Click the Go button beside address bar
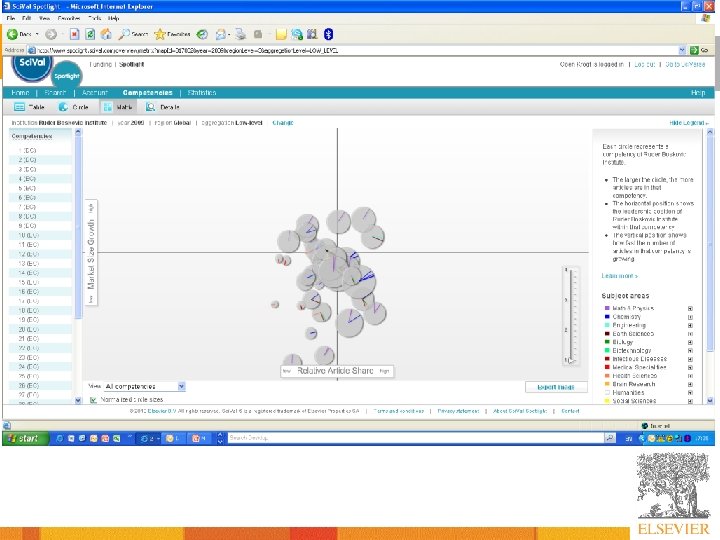720x540 pixels. 699,50
